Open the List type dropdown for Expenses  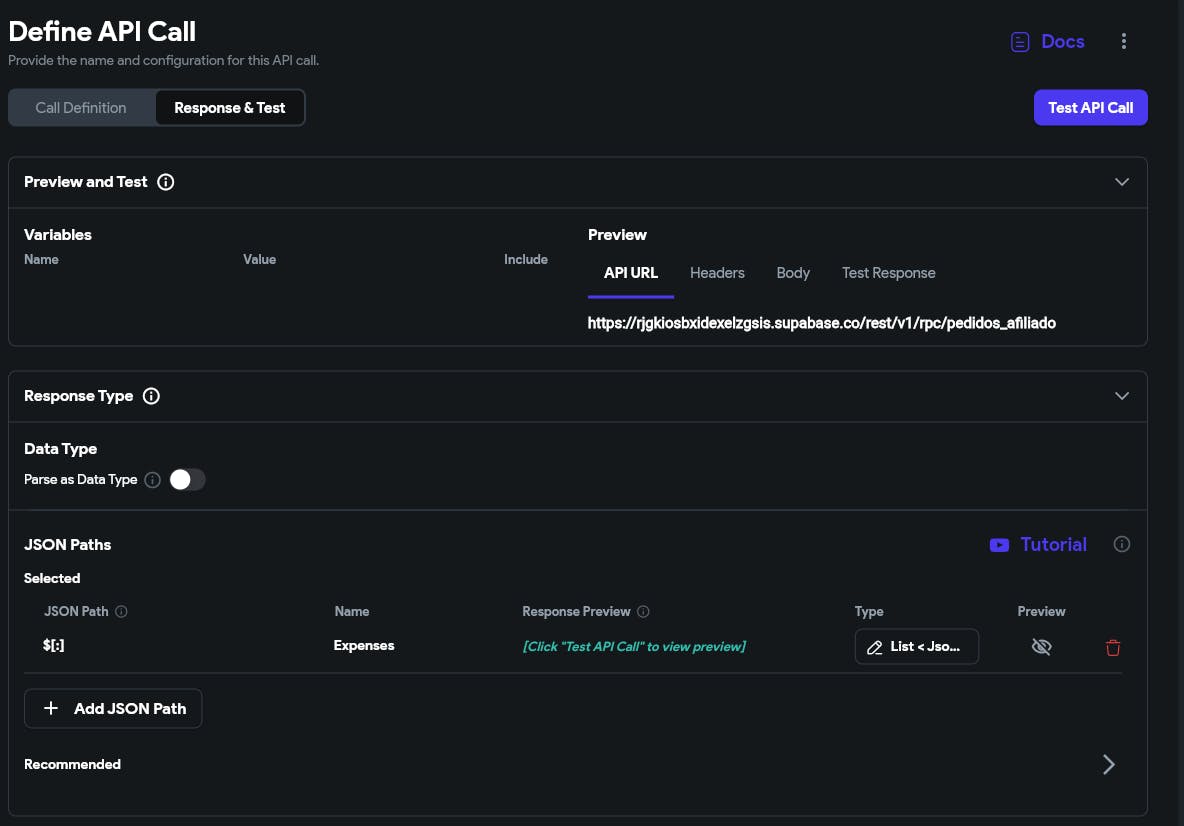pyautogui.click(x=916, y=647)
